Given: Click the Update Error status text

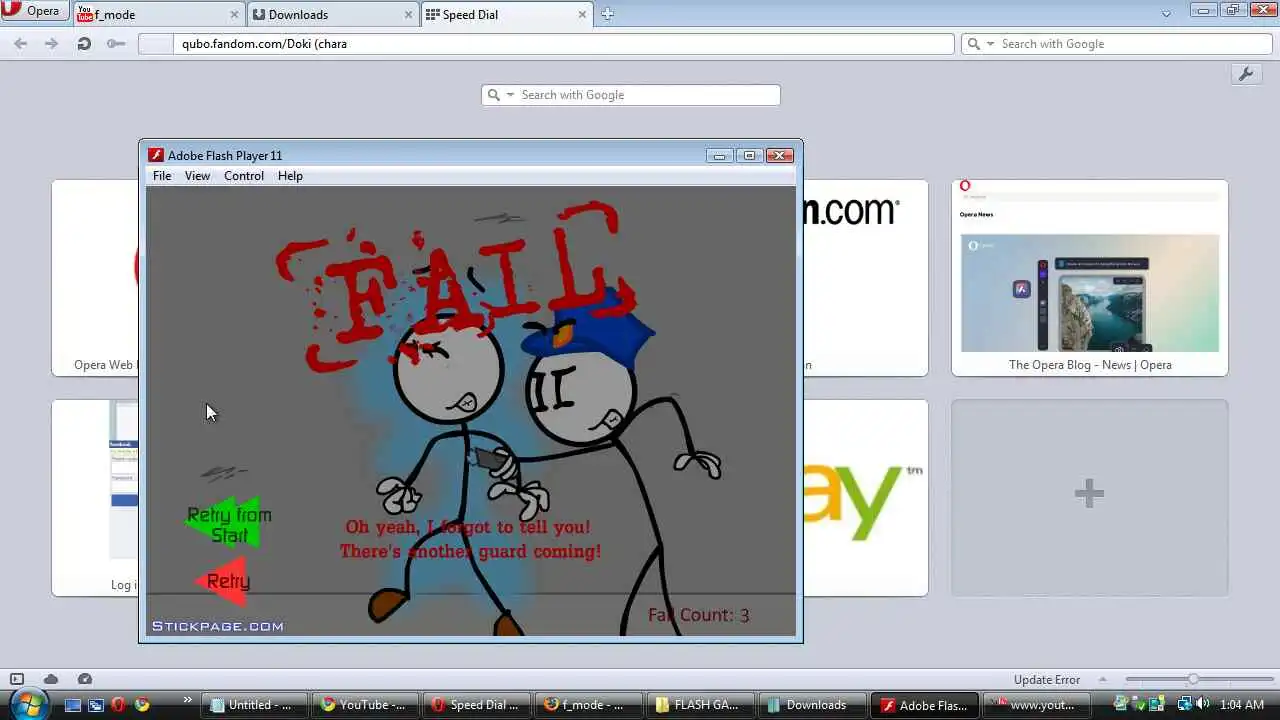Looking at the screenshot, I should click(1047, 680).
